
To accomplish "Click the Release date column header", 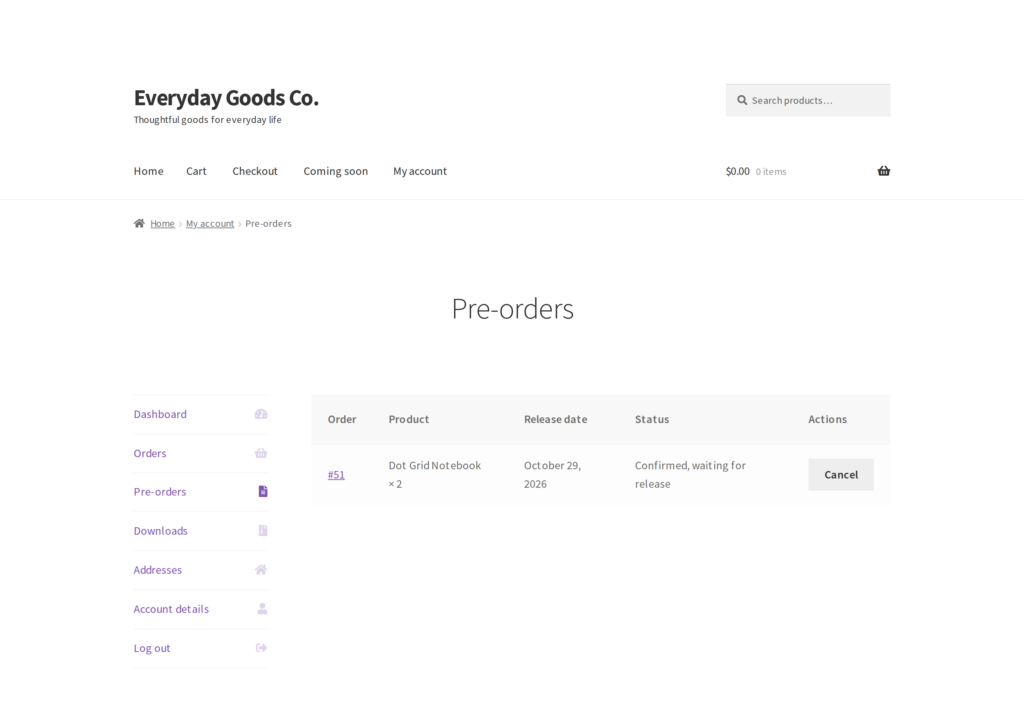I will [x=555, y=419].
